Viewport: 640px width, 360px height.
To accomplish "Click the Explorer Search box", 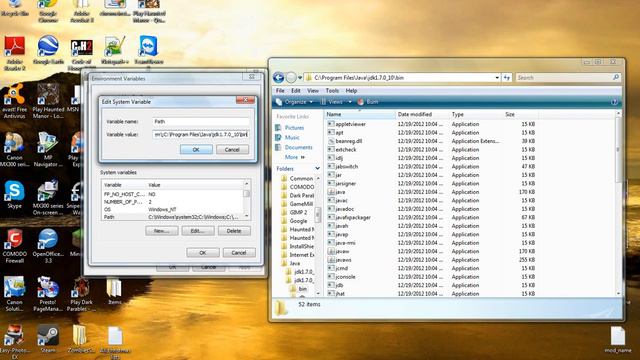I will coord(568,78).
